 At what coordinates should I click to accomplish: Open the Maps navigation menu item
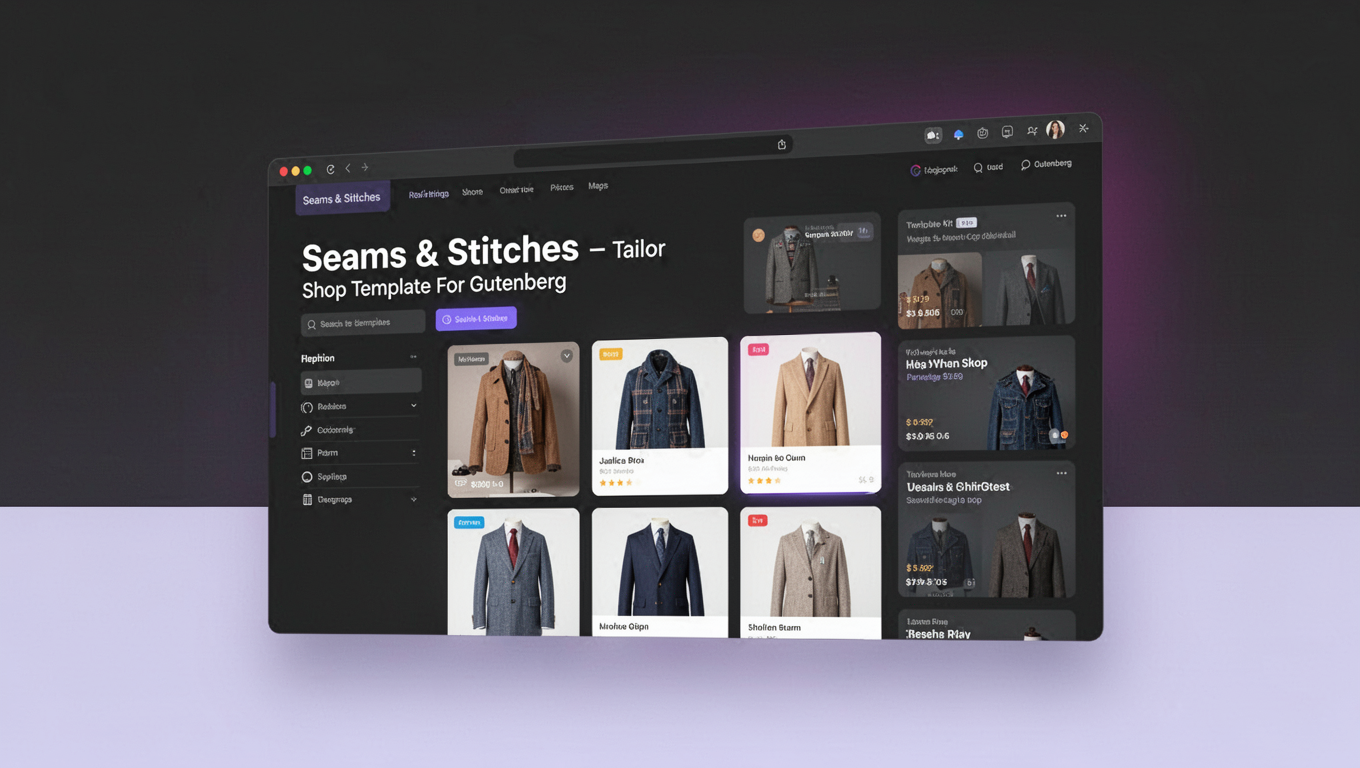click(598, 186)
